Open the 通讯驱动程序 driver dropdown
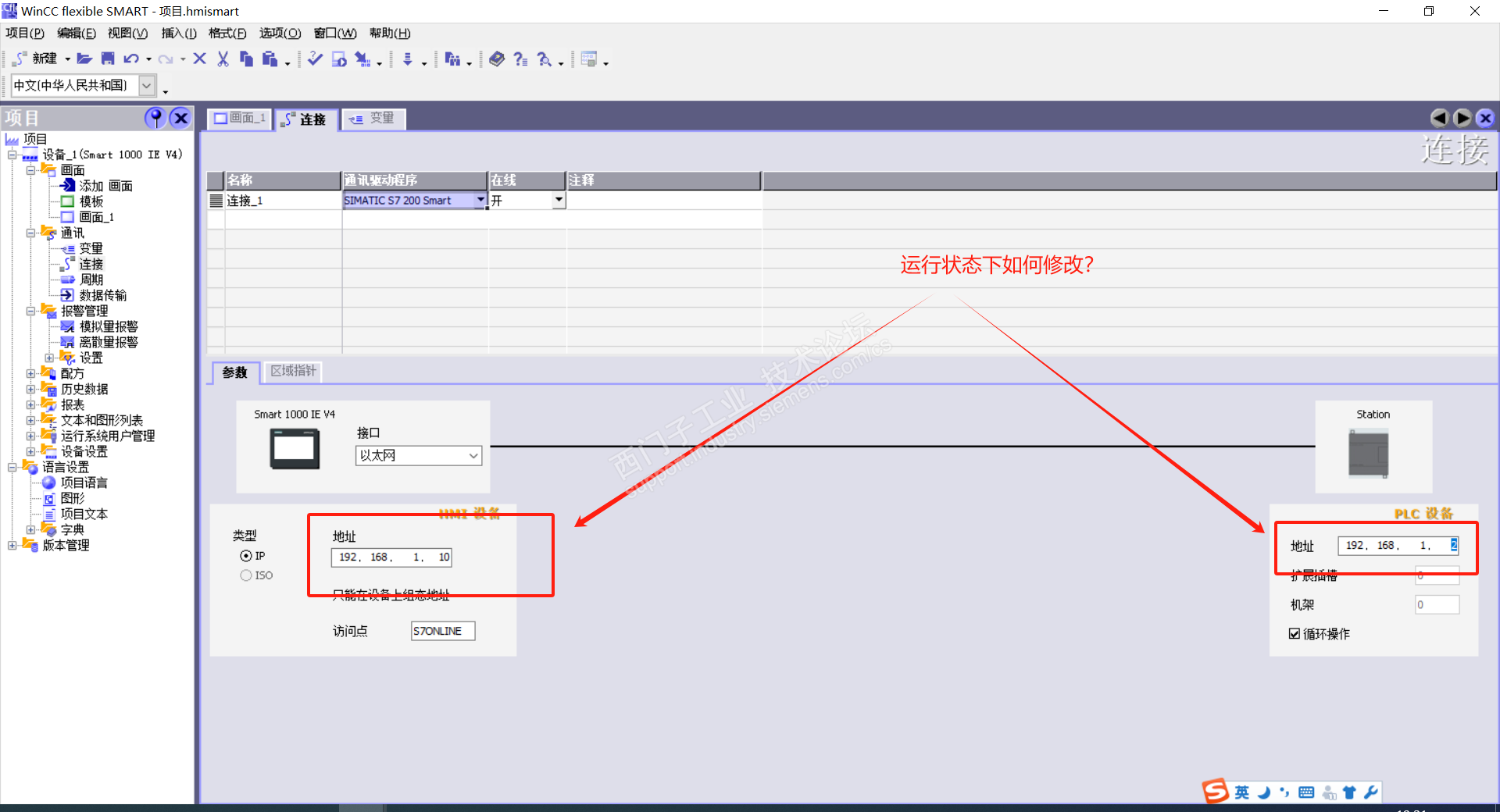This screenshot has height=812, width=1500. [480, 200]
